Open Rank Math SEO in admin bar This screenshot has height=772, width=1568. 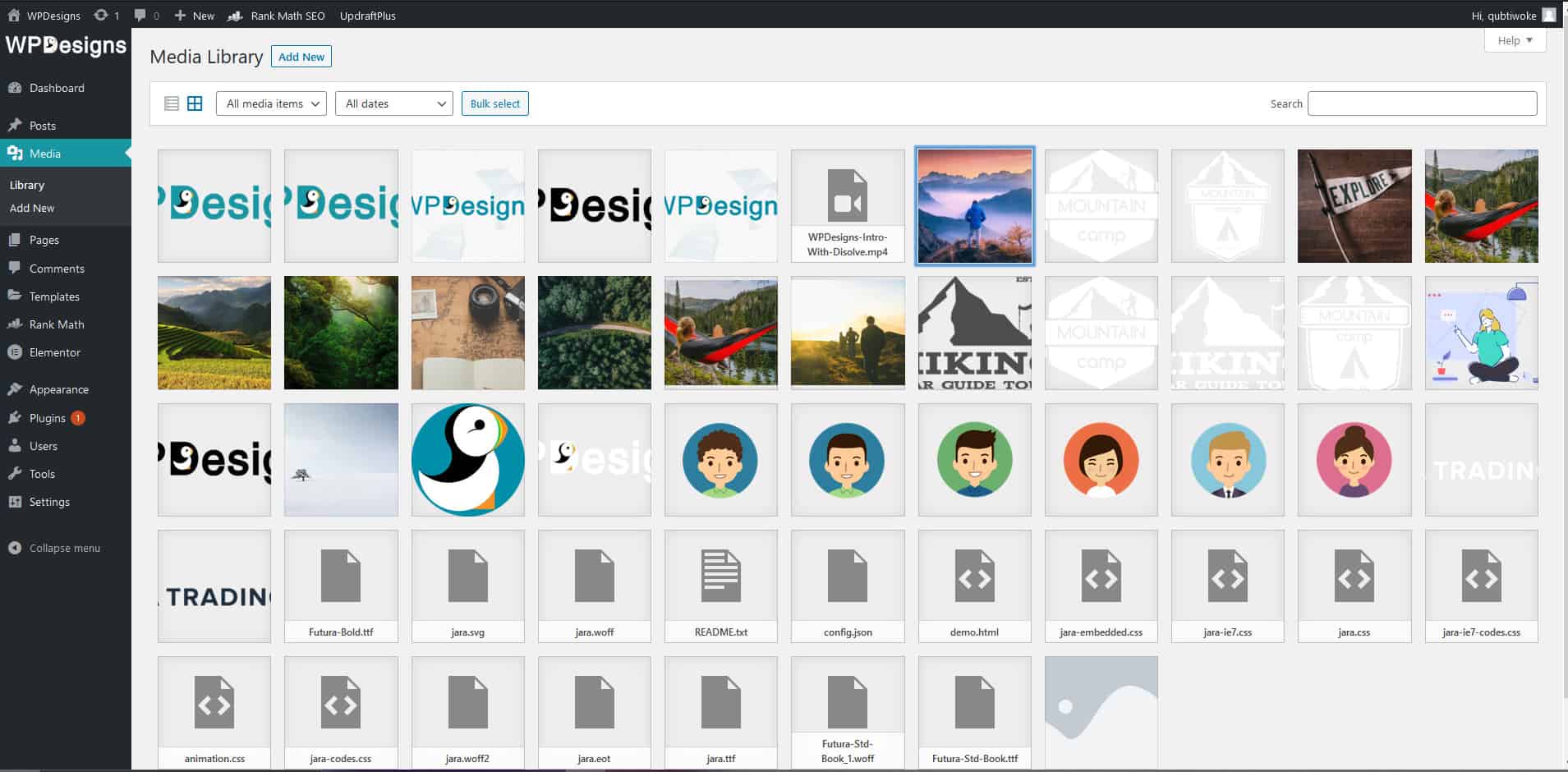[277, 16]
